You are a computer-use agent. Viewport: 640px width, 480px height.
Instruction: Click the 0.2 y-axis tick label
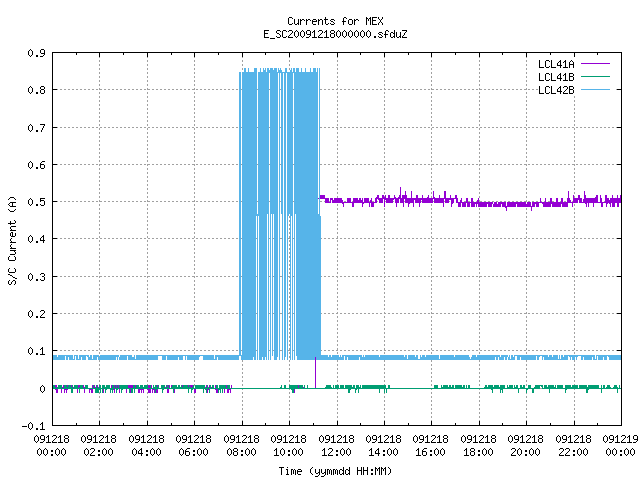pyautogui.click(x=36, y=314)
